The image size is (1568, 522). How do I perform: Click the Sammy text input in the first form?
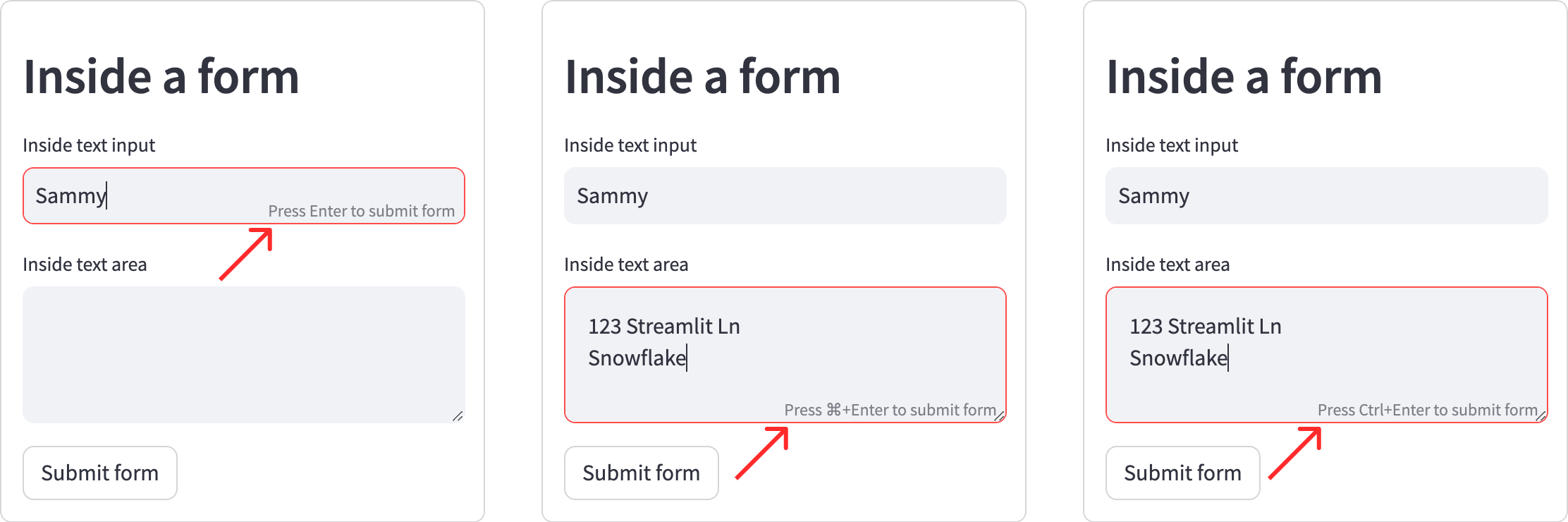[x=141, y=196]
